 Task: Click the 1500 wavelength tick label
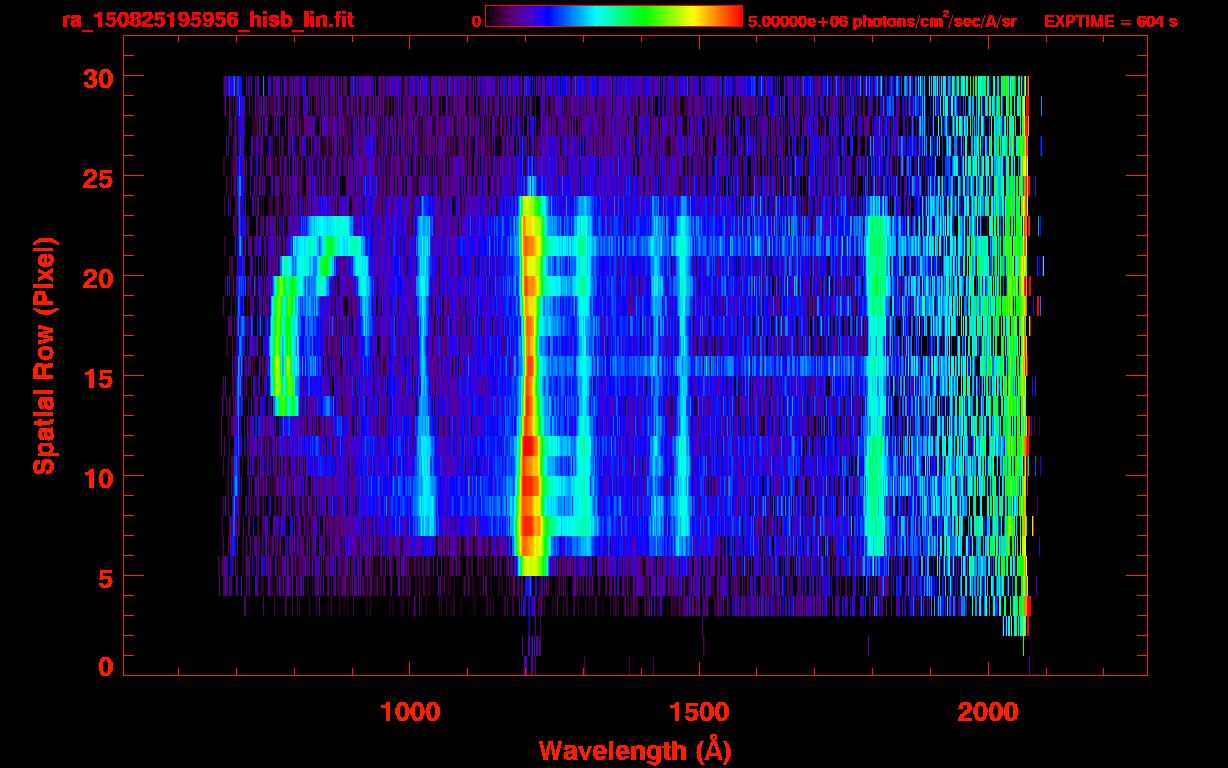(699, 712)
